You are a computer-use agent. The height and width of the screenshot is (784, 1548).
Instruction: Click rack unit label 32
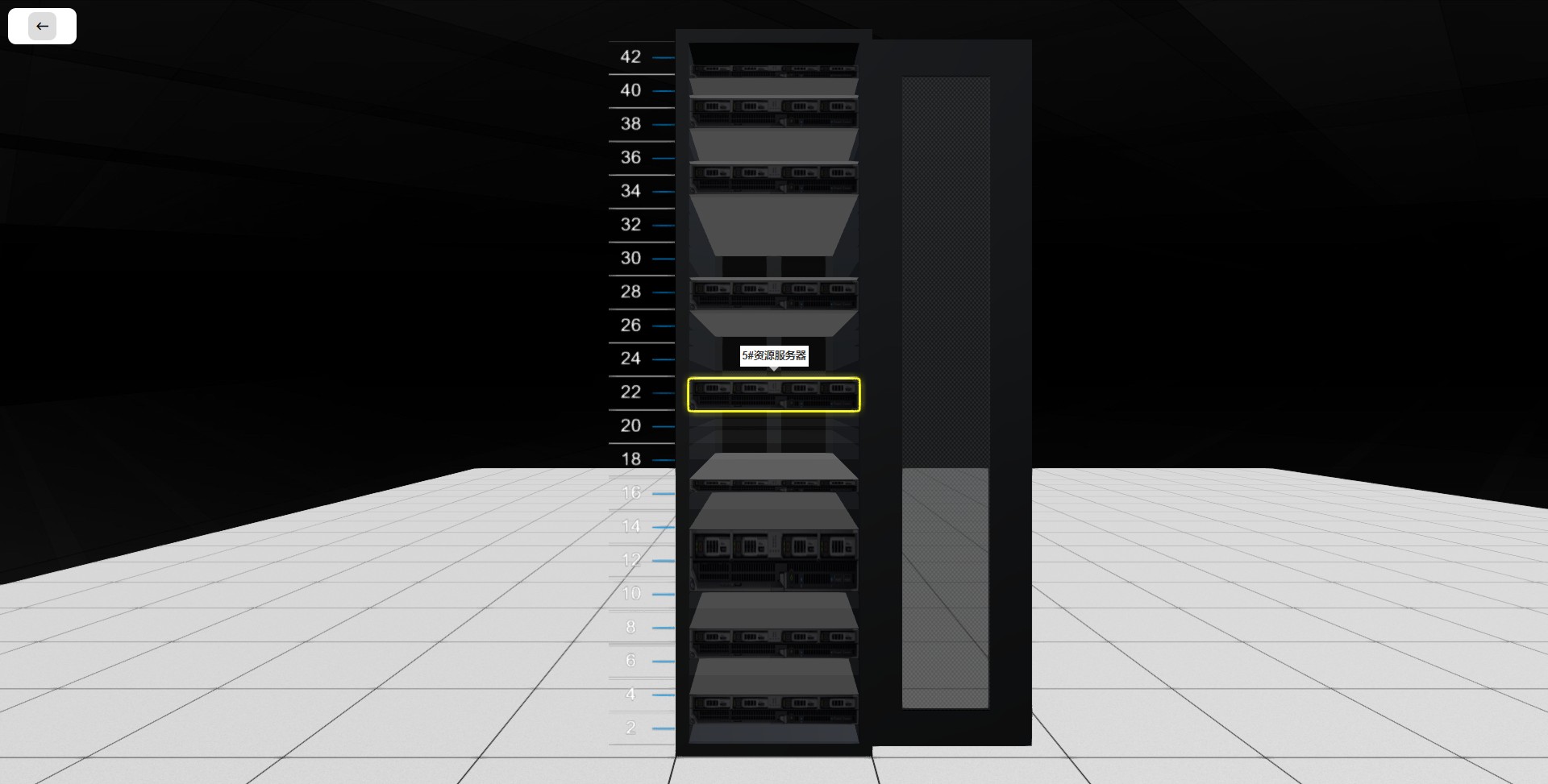[630, 225]
